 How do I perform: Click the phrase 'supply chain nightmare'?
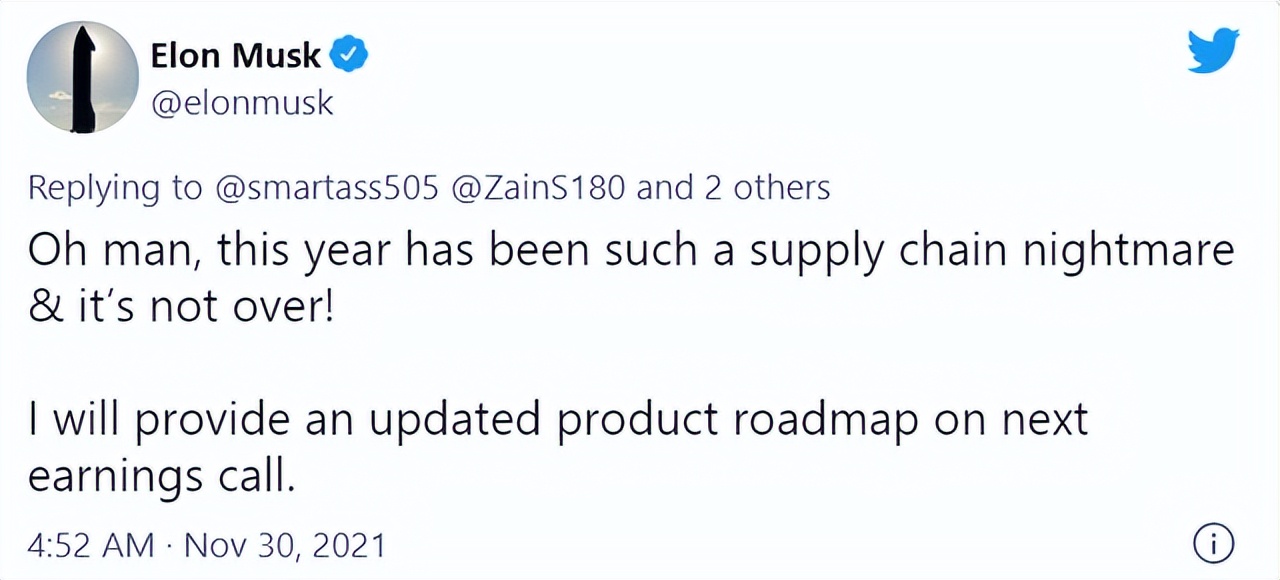pyautogui.click(x=990, y=250)
